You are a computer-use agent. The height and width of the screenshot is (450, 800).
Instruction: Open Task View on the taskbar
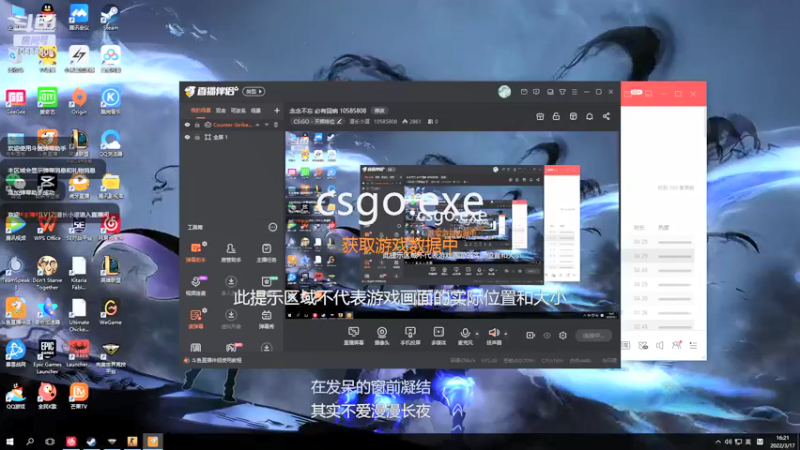[49, 441]
